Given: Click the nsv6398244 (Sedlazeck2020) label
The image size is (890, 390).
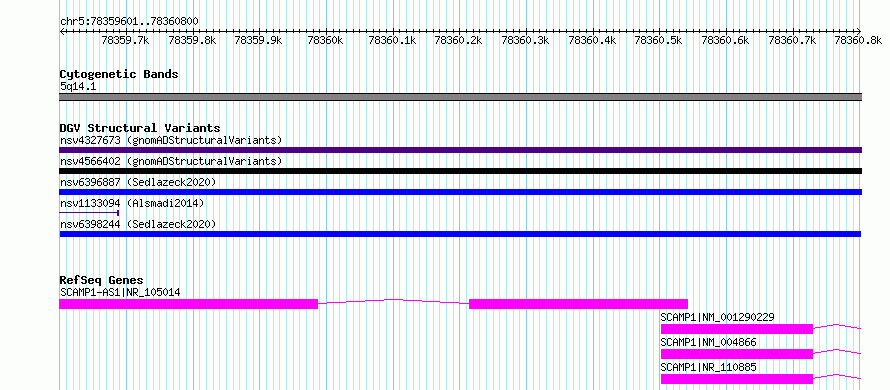Looking at the screenshot, I should 138,224.
